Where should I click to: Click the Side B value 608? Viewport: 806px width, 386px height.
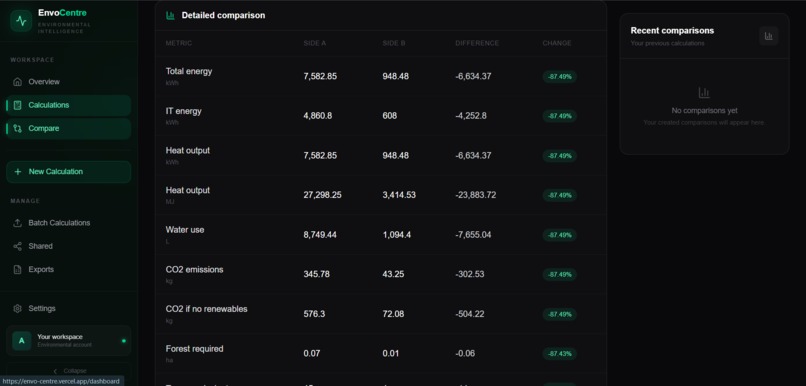(390, 116)
